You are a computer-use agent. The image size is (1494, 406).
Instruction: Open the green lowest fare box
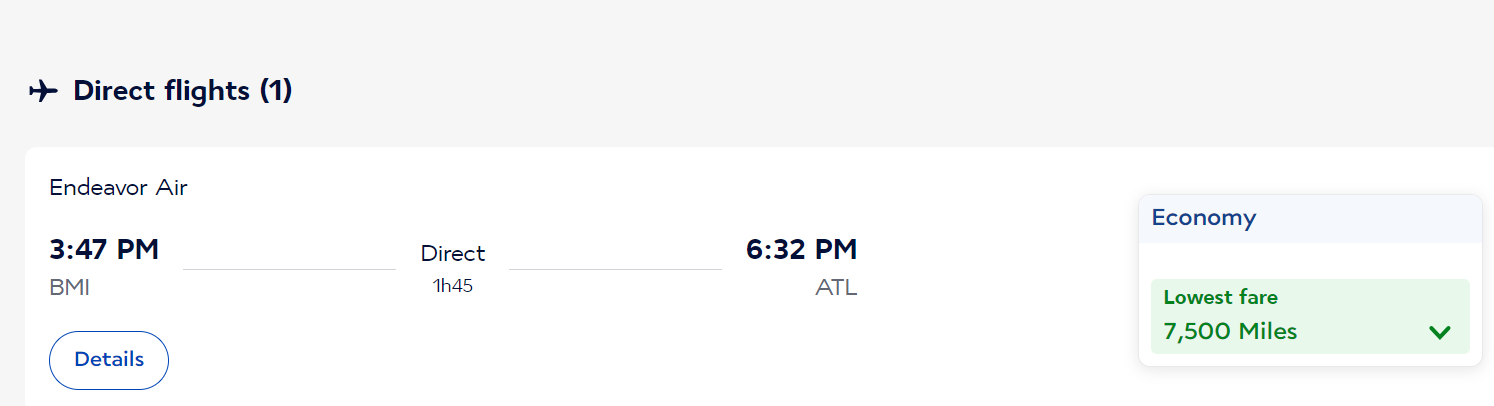click(x=1310, y=316)
